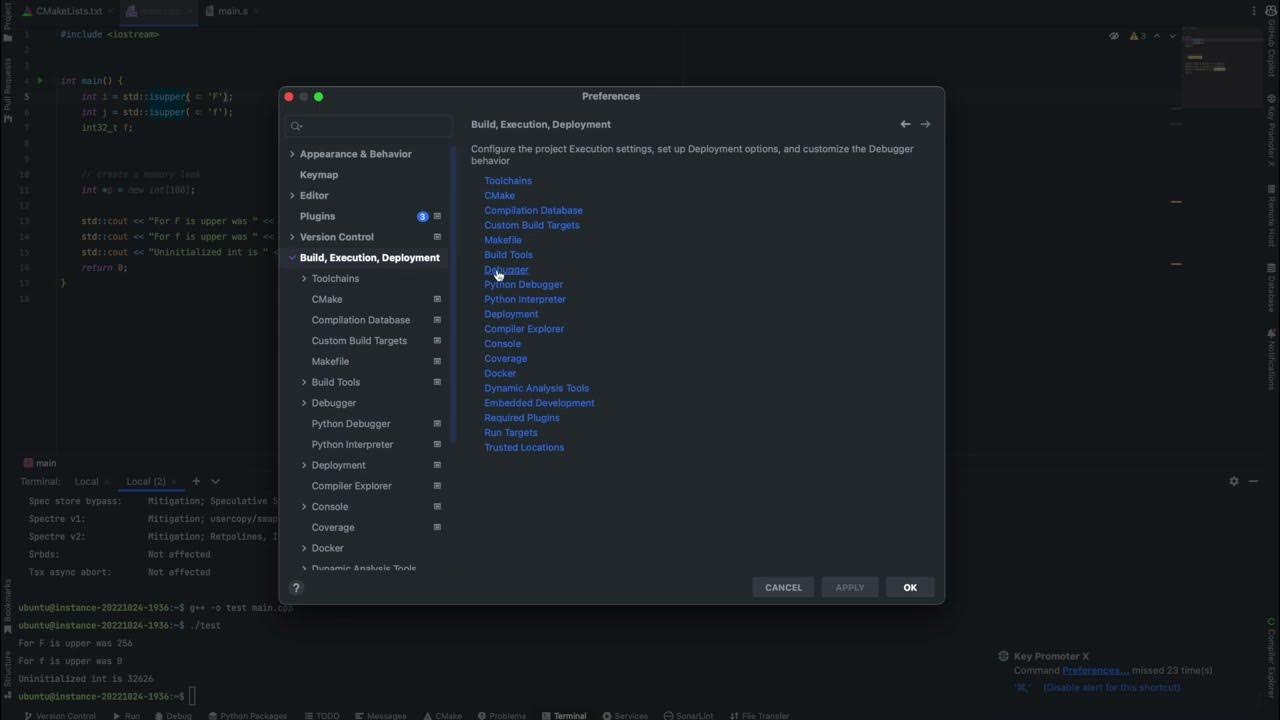
Task: Switch to the Local terminal tab
Action: pyautogui.click(x=87, y=481)
